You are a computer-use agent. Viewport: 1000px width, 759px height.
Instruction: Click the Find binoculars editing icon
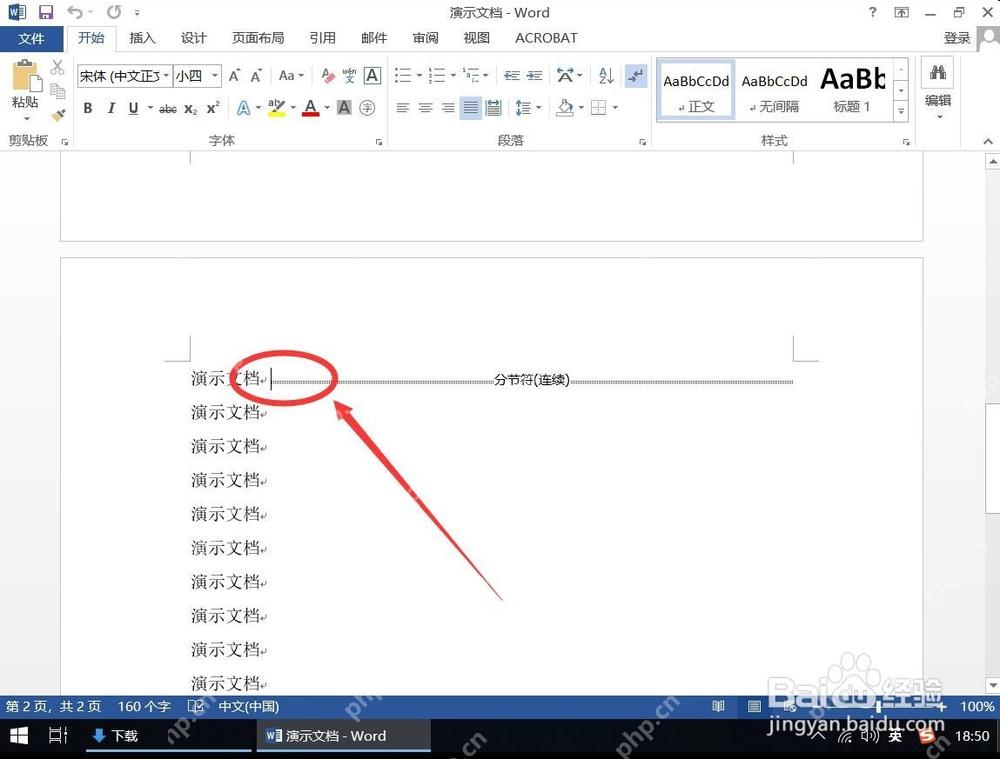click(x=938, y=72)
